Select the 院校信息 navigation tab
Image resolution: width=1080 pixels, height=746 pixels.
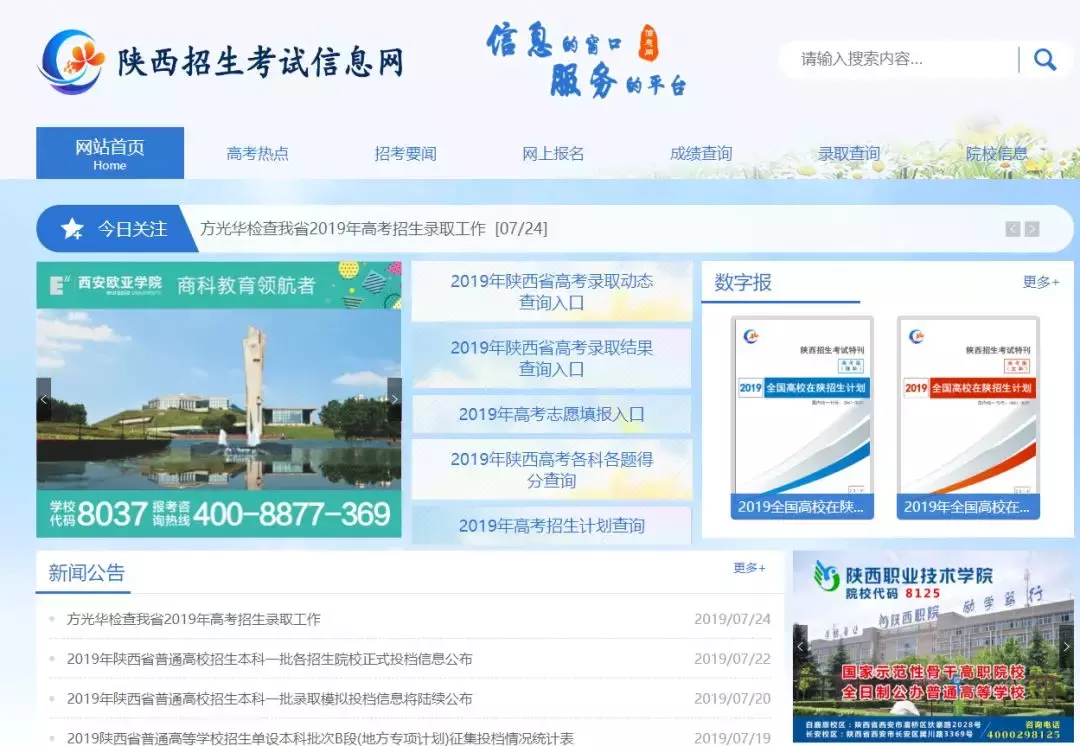point(996,153)
